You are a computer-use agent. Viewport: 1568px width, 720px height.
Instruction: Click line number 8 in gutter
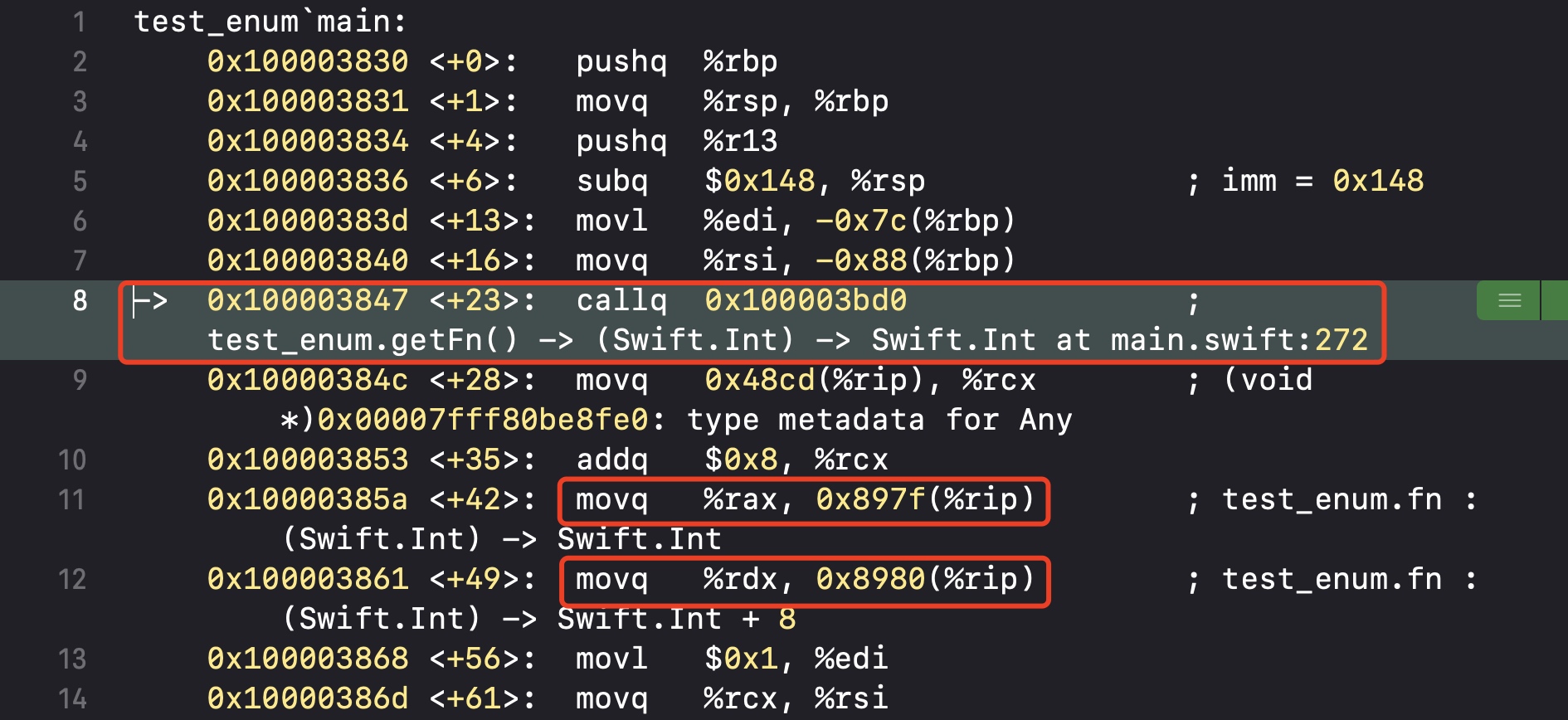80,300
